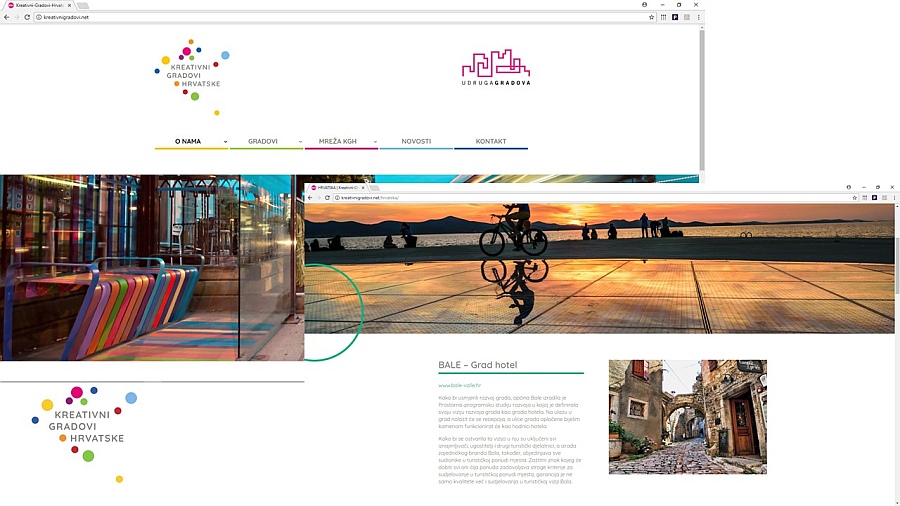Click the address bar with kreativnigradovi.net/hrvatska/
Image resolution: width=900 pixels, height=506 pixels.
[x=596, y=197]
